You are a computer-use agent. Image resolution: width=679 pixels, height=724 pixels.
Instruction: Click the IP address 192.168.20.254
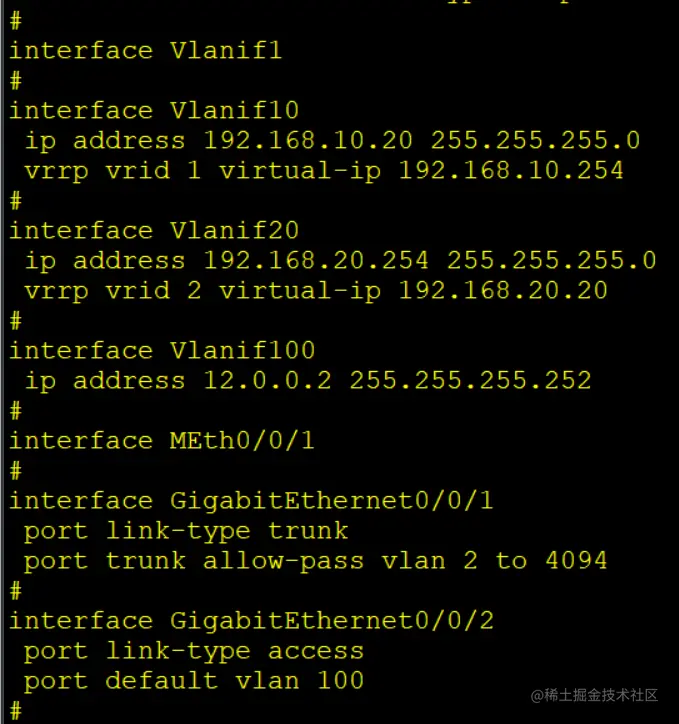[316, 261]
